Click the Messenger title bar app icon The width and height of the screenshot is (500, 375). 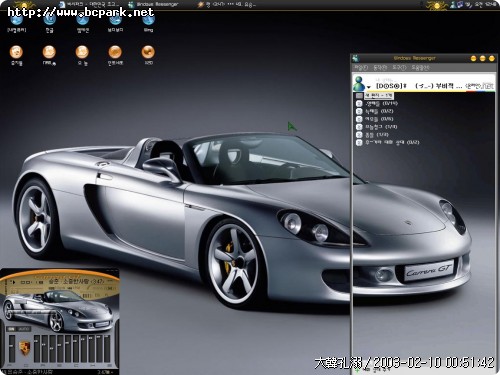(x=356, y=58)
